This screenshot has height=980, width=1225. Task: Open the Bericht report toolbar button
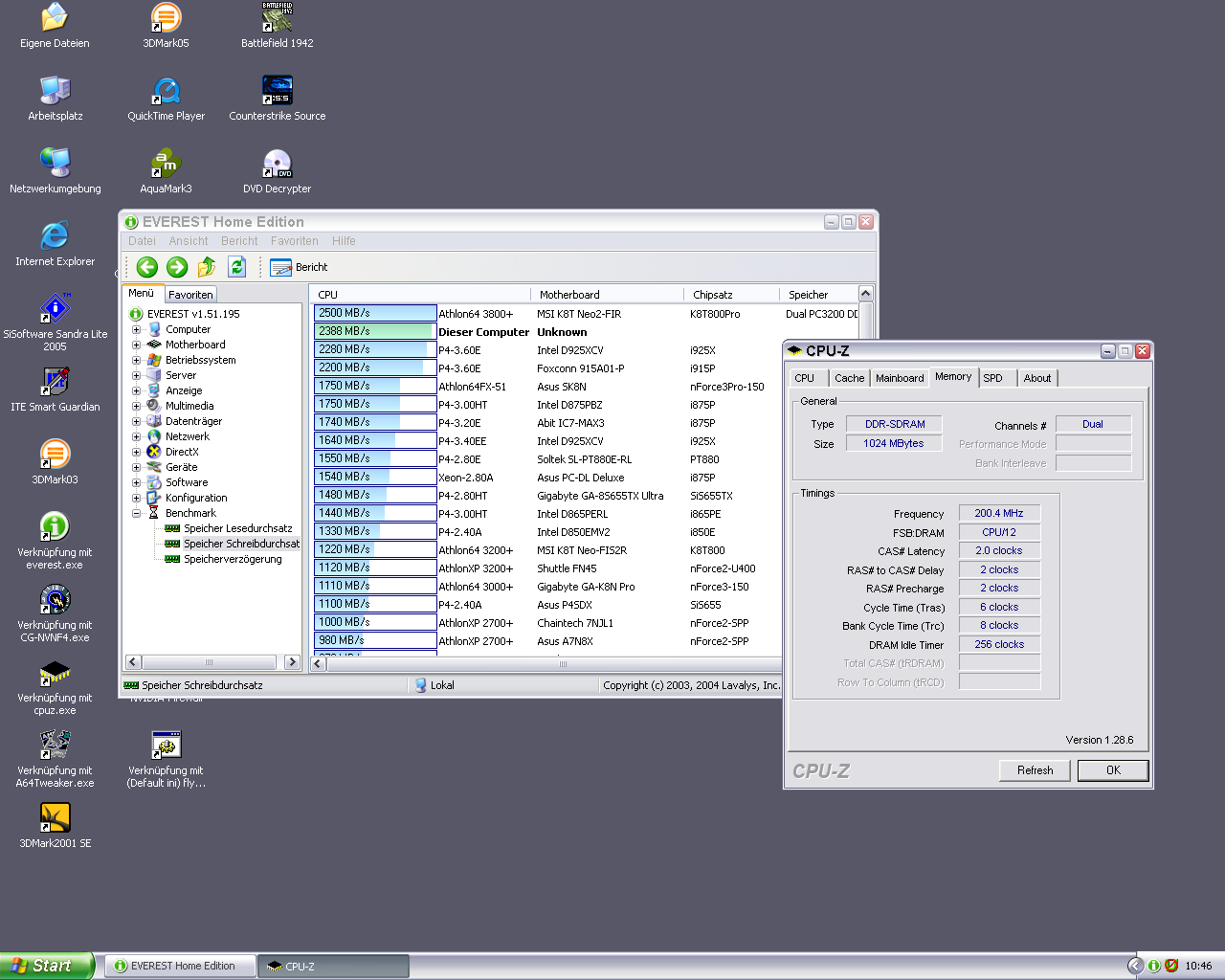click(x=299, y=267)
